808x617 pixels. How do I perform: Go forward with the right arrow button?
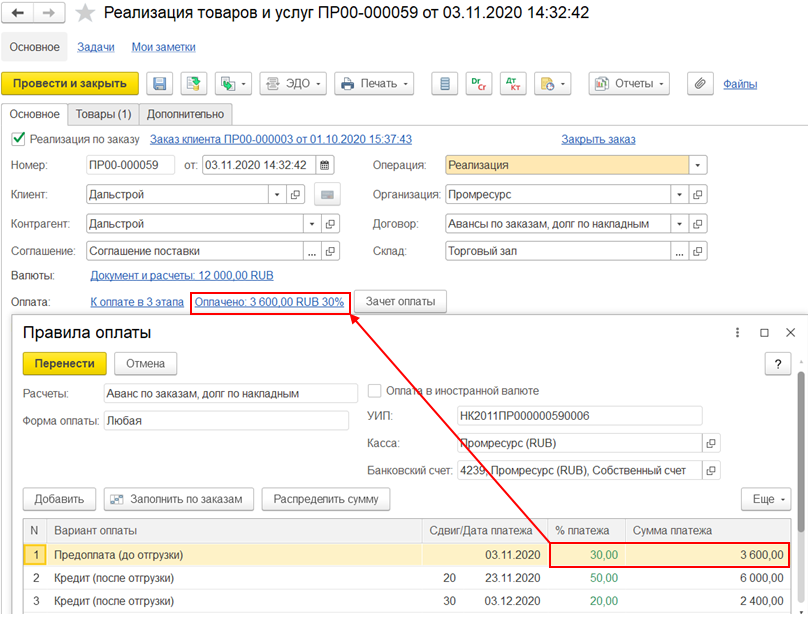pyautogui.click(x=49, y=13)
